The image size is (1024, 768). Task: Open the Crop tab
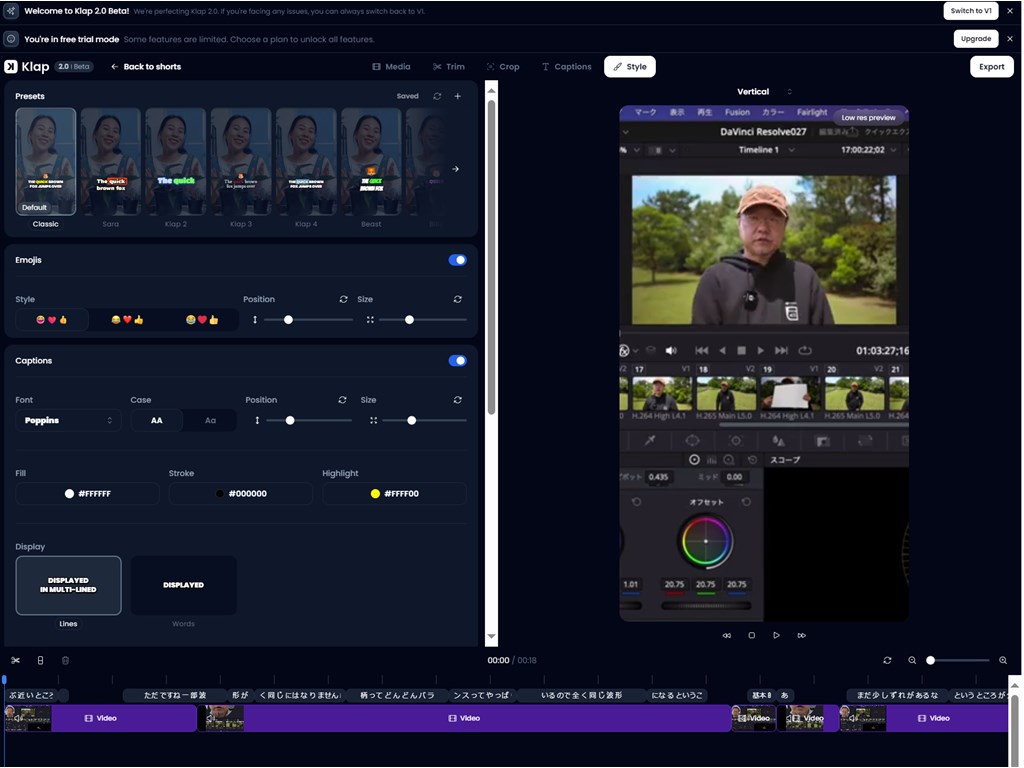click(x=503, y=67)
